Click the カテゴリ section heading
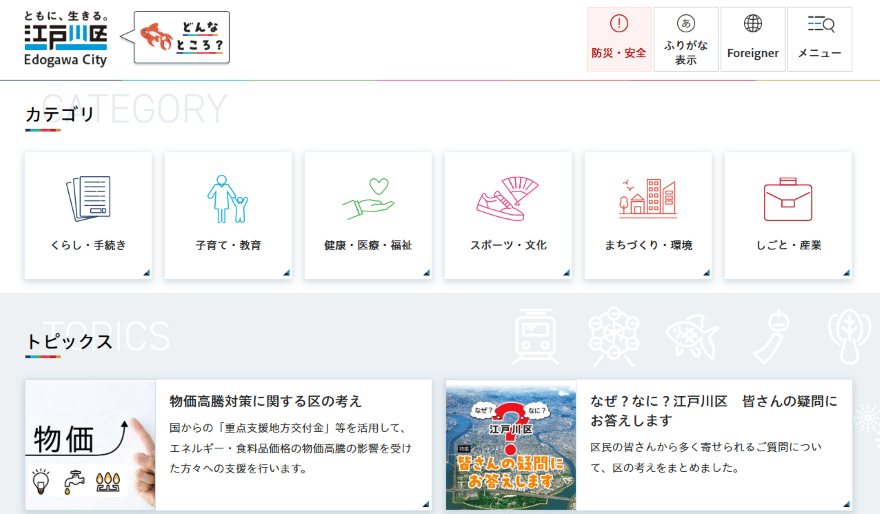The image size is (880, 514). point(60,114)
